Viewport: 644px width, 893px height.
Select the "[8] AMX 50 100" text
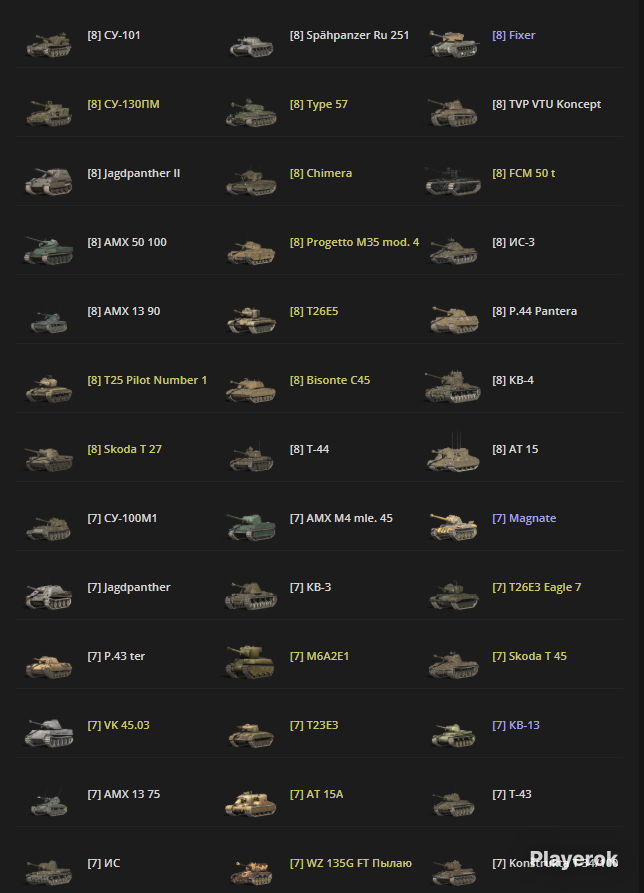pyautogui.click(x=127, y=242)
